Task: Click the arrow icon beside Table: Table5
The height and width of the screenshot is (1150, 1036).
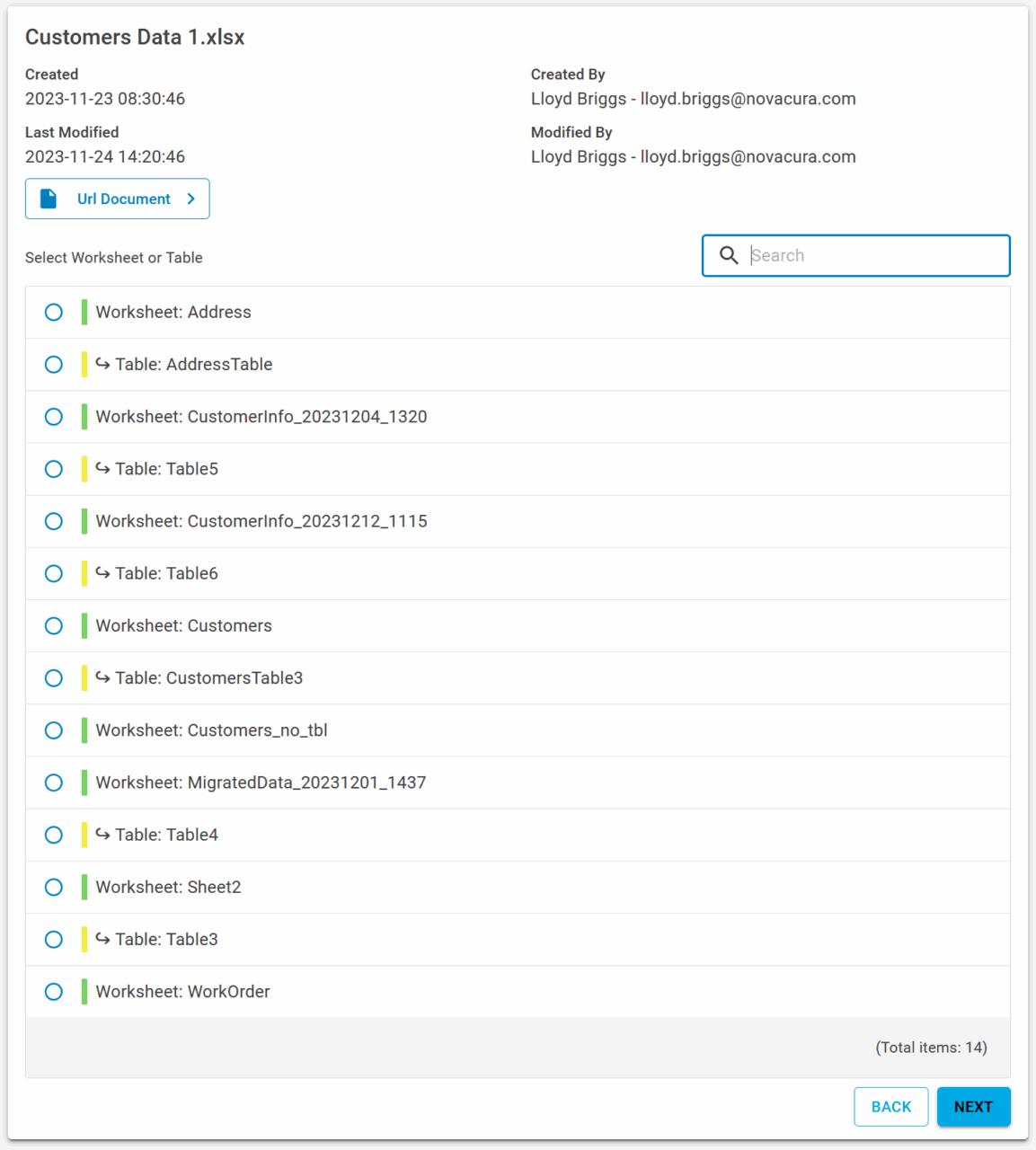Action: 103,469
